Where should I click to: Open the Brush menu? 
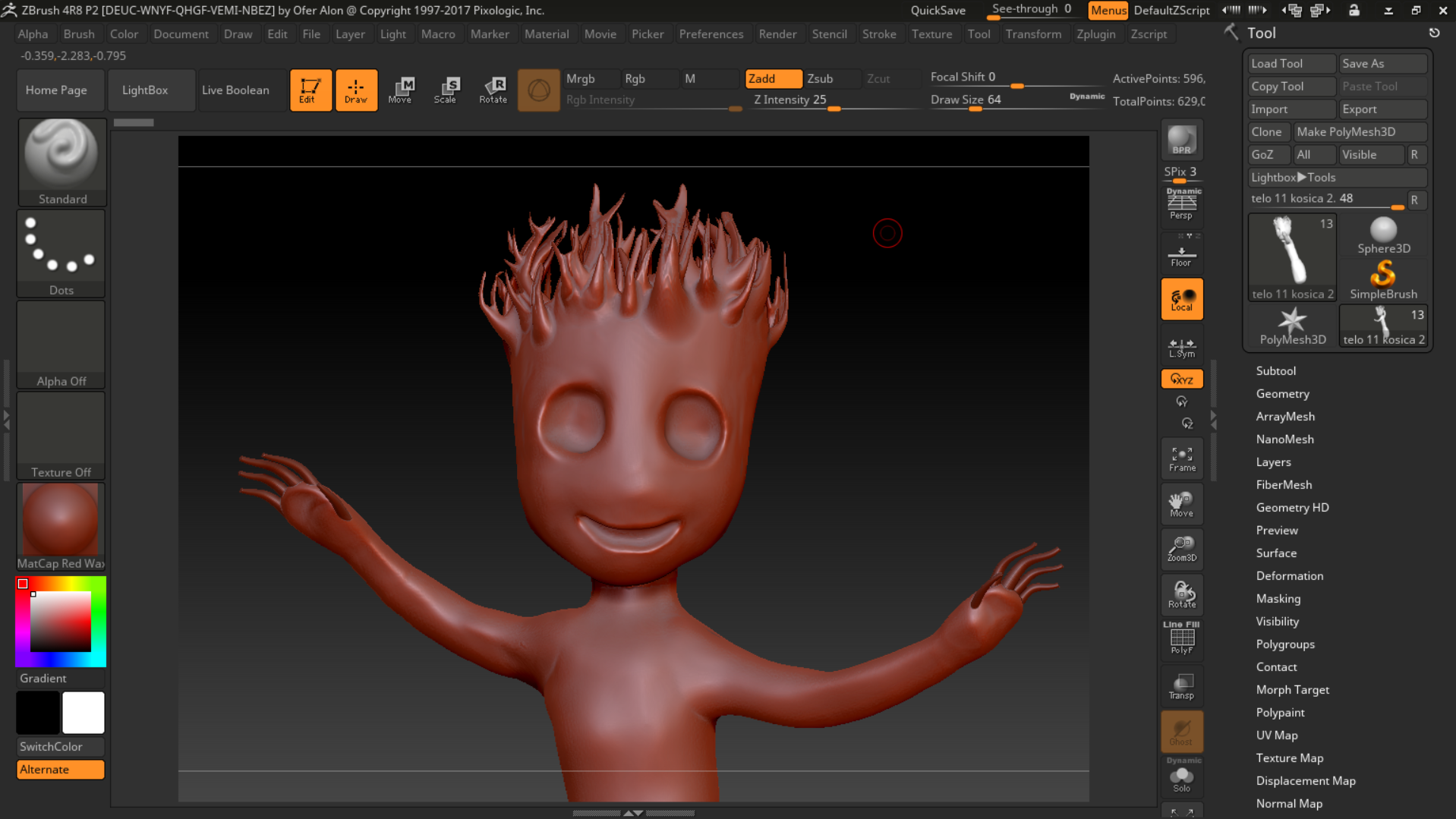point(79,34)
